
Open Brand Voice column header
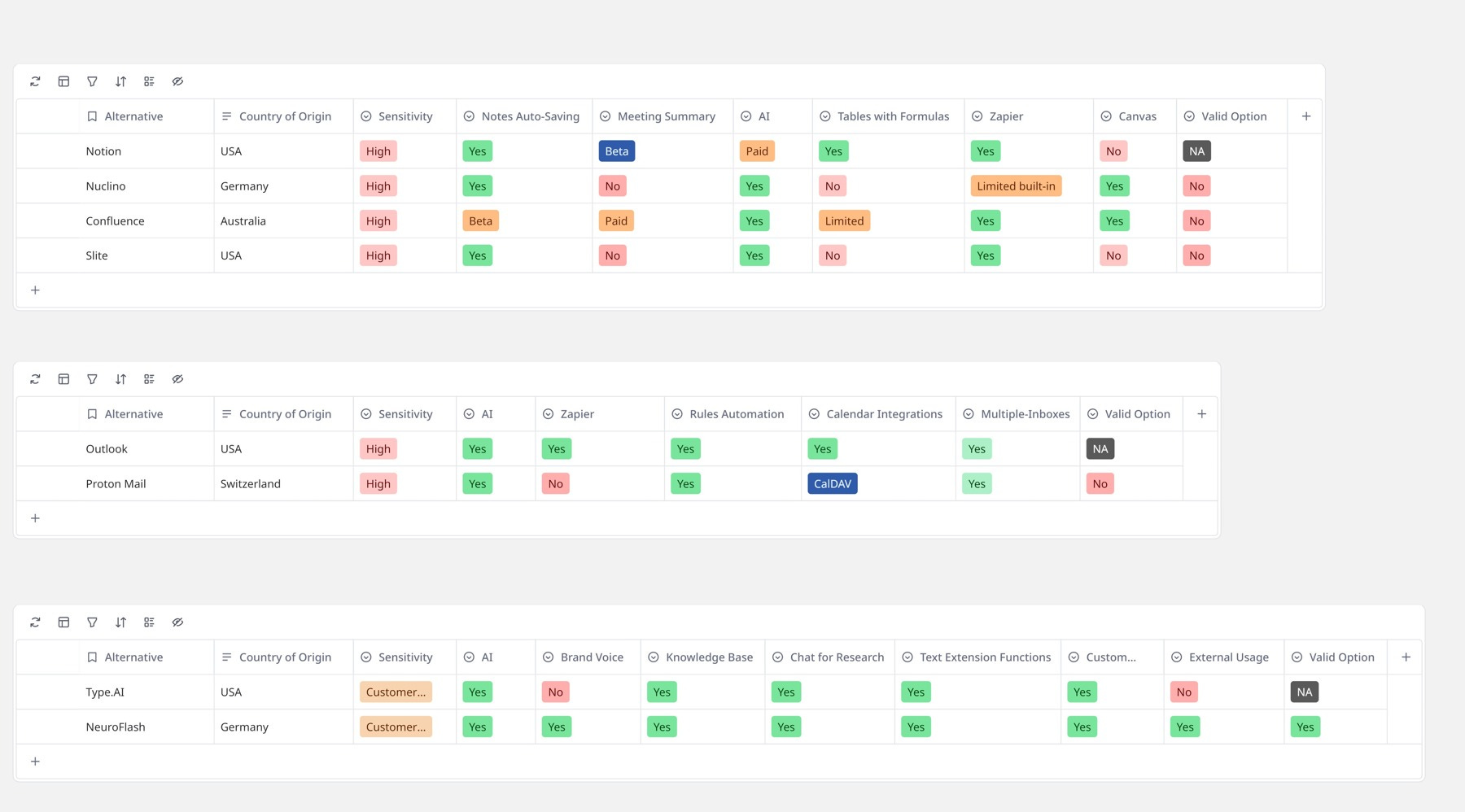coord(588,657)
